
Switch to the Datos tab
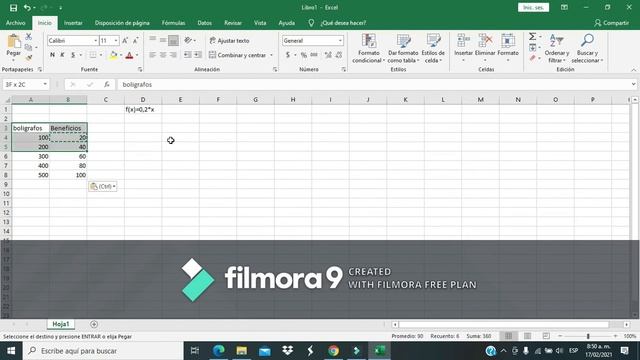click(x=204, y=23)
